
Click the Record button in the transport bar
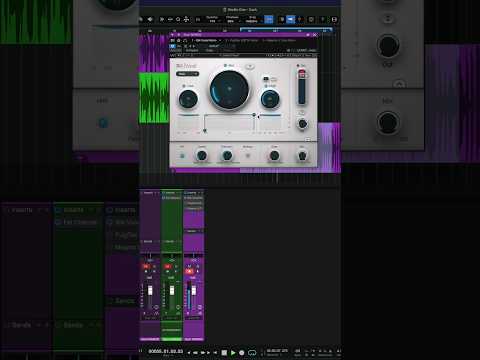click(x=242, y=352)
